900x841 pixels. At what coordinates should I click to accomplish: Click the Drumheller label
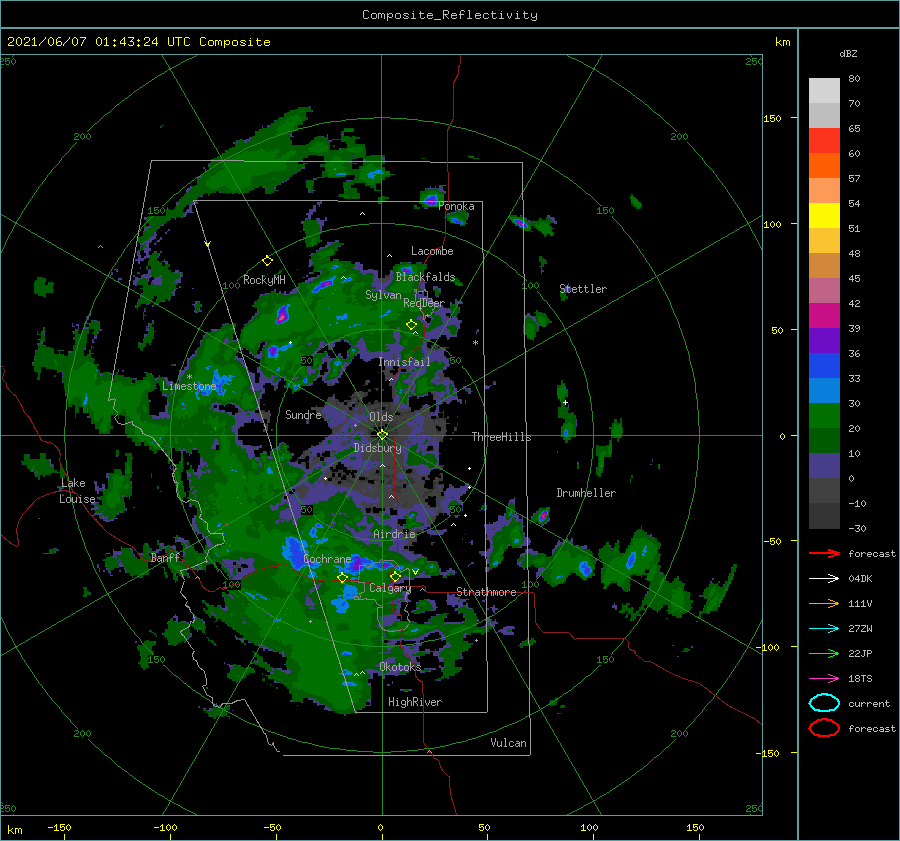(586, 493)
